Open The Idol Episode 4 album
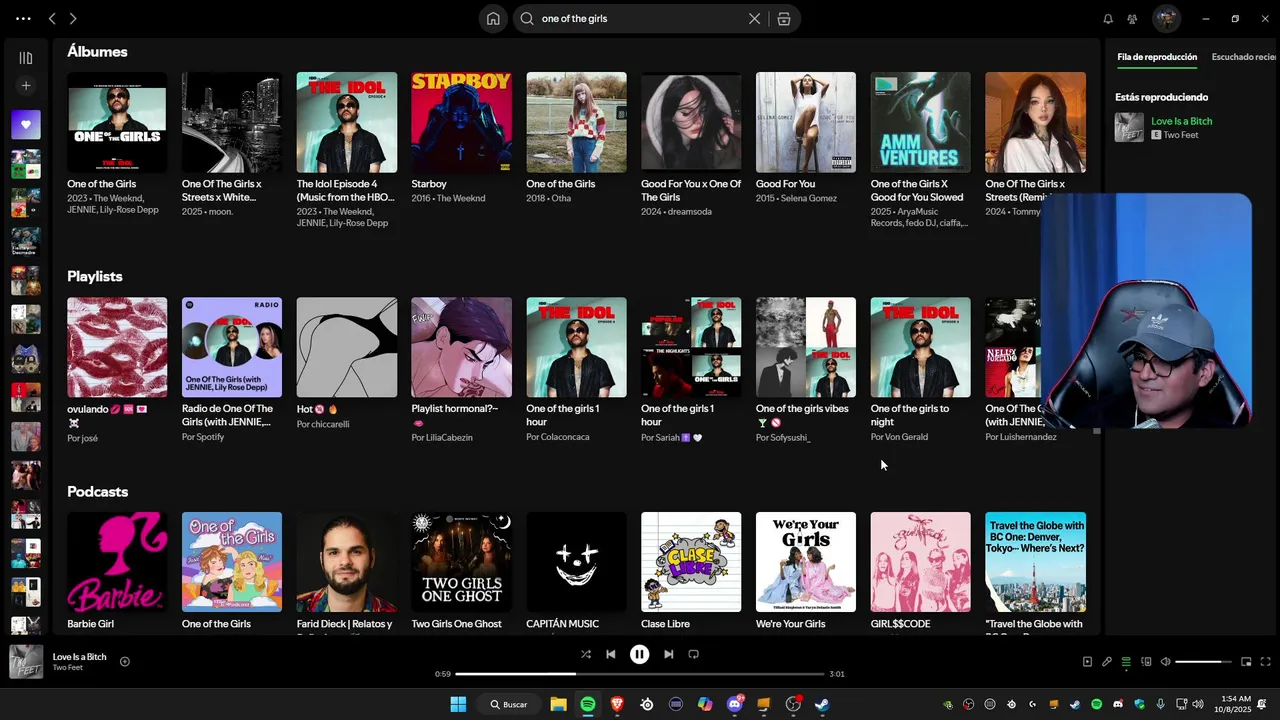The height and width of the screenshot is (720, 1280). point(346,122)
